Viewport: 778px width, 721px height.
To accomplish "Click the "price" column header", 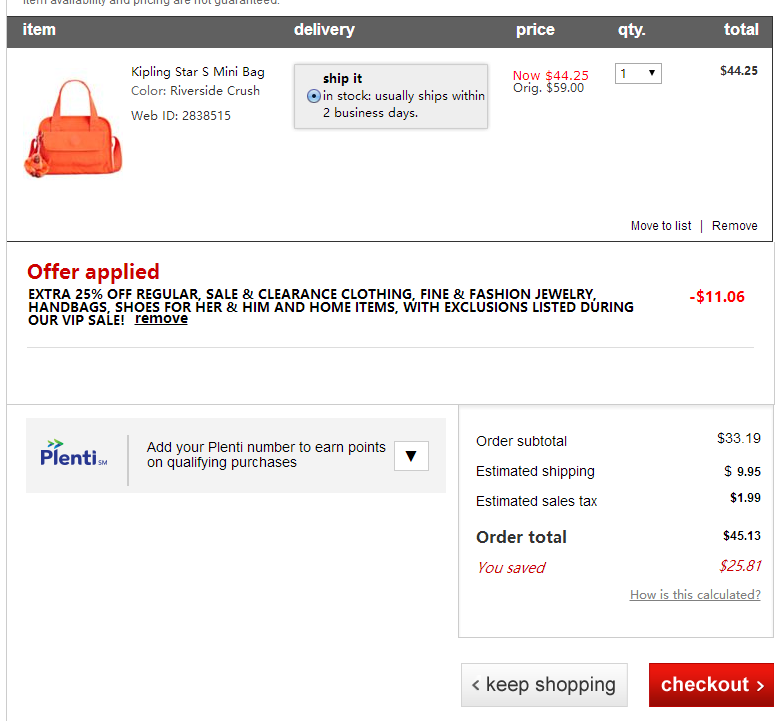I will tap(535, 30).
